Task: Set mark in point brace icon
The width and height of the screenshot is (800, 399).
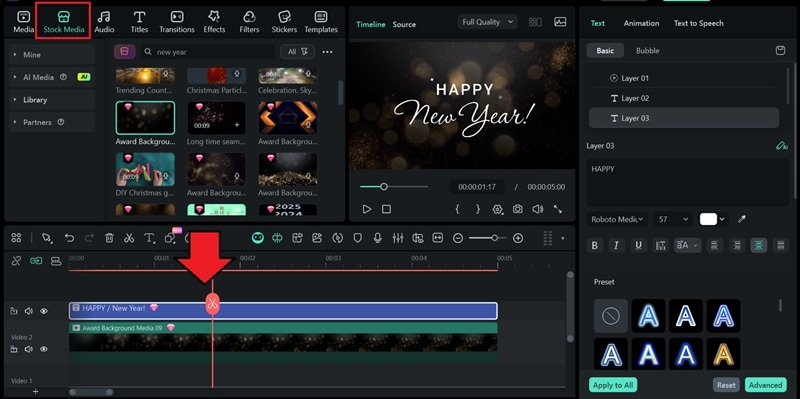Action: point(458,209)
